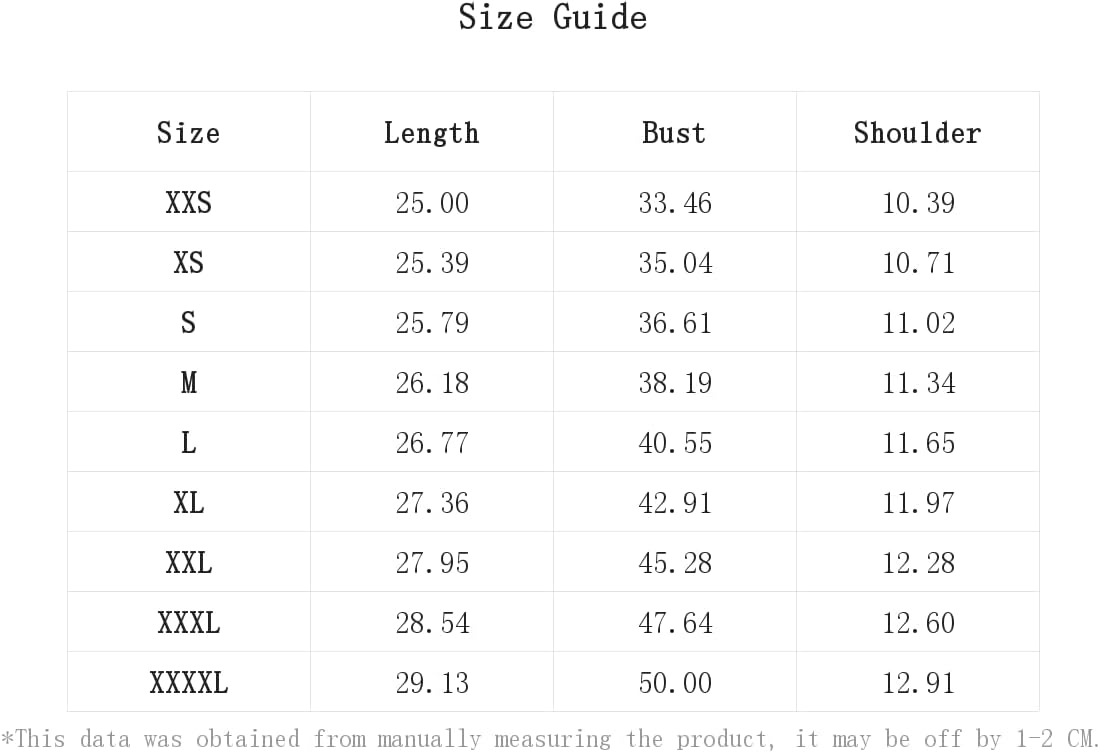
Task: Click the Size Guide title
Action: (x=553, y=17)
